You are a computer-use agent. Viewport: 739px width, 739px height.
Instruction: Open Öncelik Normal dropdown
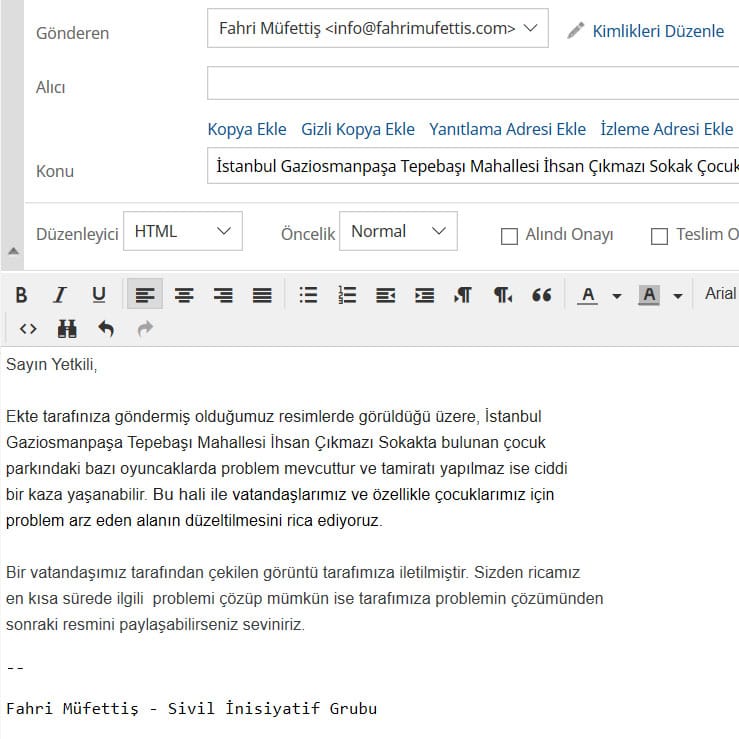tap(398, 231)
